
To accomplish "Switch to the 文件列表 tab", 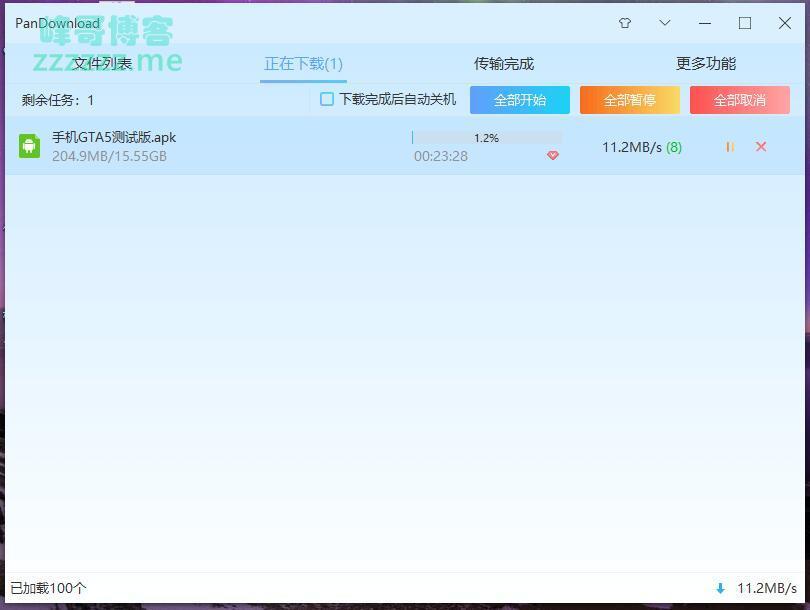I will [102, 64].
